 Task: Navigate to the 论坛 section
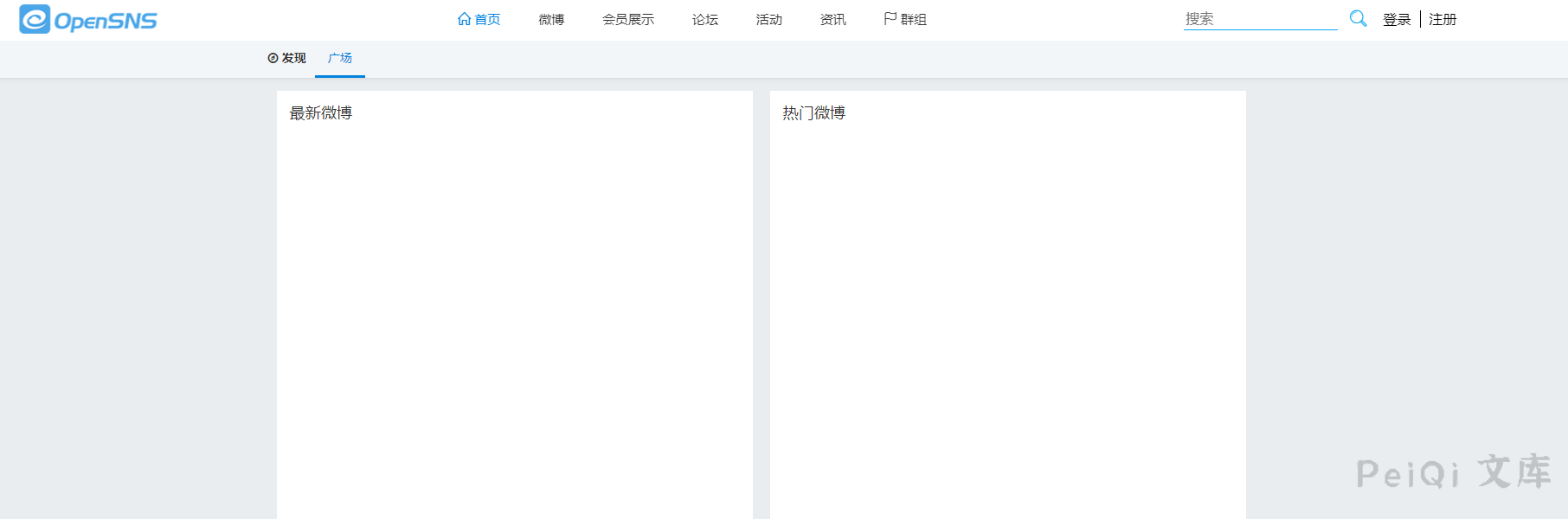coord(705,20)
